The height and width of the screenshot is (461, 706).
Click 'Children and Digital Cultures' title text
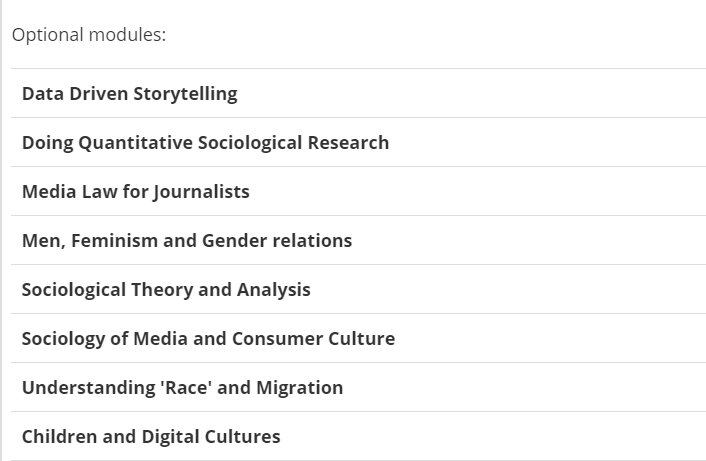pyautogui.click(x=151, y=436)
